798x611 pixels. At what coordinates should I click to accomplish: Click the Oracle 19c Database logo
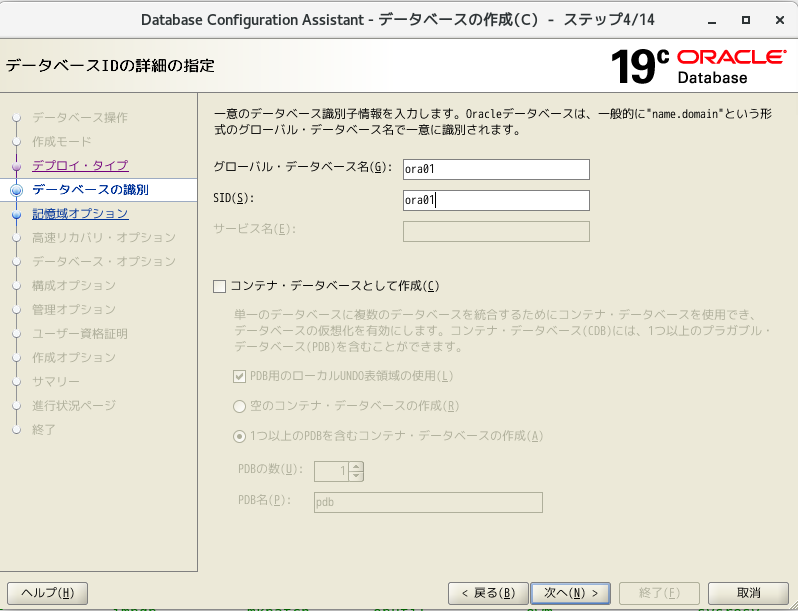[698, 66]
